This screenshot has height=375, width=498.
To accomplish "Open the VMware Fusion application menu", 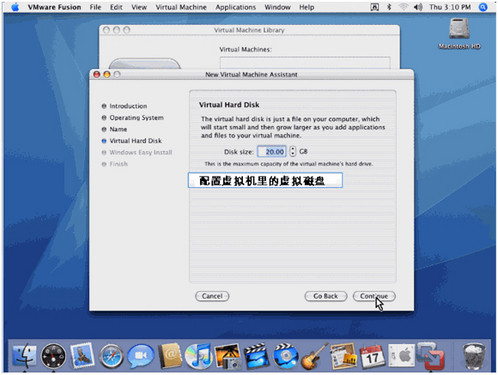I will pyautogui.click(x=54, y=7).
